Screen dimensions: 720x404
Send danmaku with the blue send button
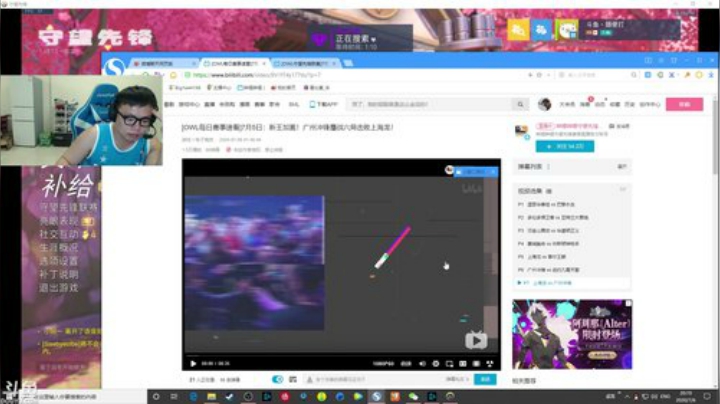(485, 379)
